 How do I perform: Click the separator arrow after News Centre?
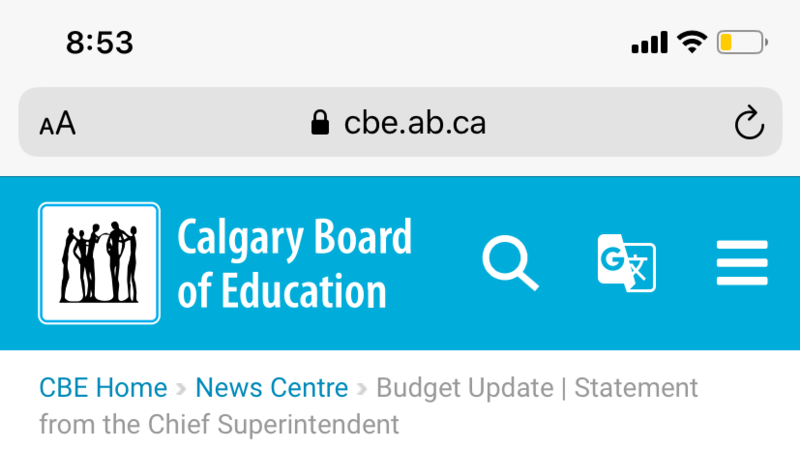point(362,388)
